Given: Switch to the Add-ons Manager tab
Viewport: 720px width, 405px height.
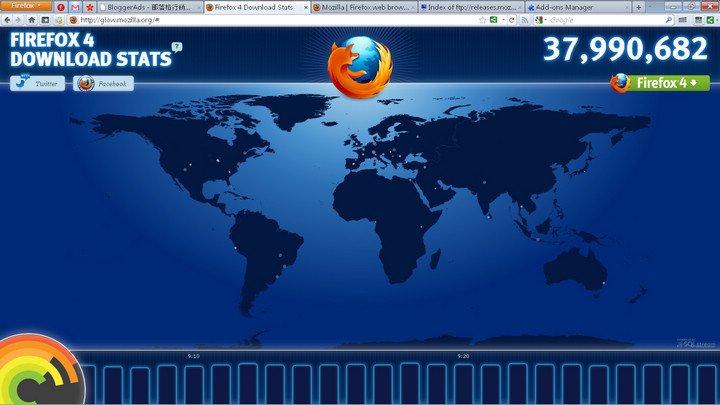Looking at the screenshot, I should 578,7.
